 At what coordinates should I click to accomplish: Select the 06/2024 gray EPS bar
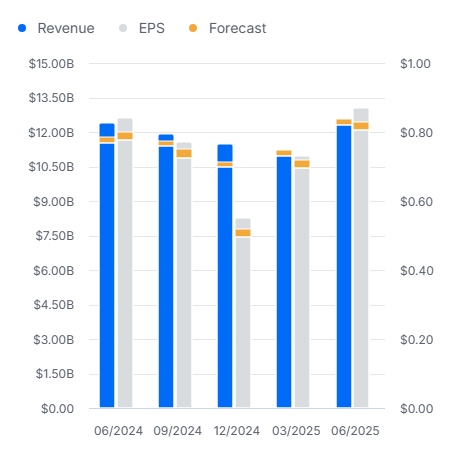pos(125,263)
